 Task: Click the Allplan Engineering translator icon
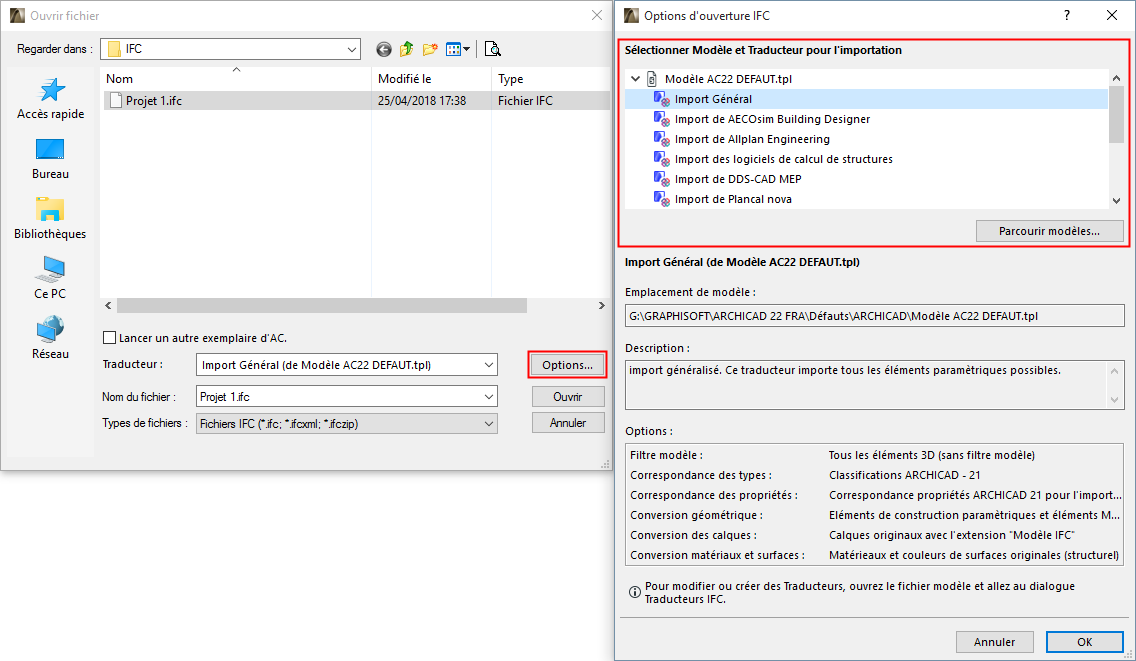(x=661, y=138)
